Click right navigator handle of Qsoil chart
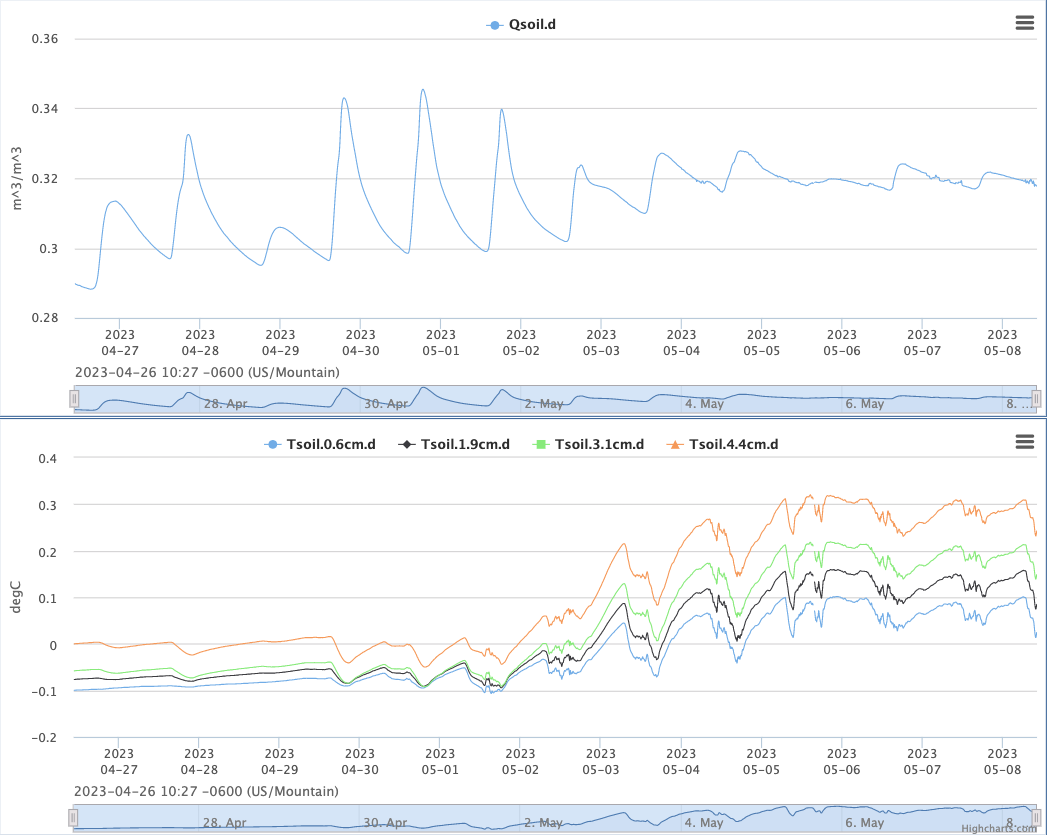The height and width of the screenshot is (835, 1048). [x=1037, y=398]
